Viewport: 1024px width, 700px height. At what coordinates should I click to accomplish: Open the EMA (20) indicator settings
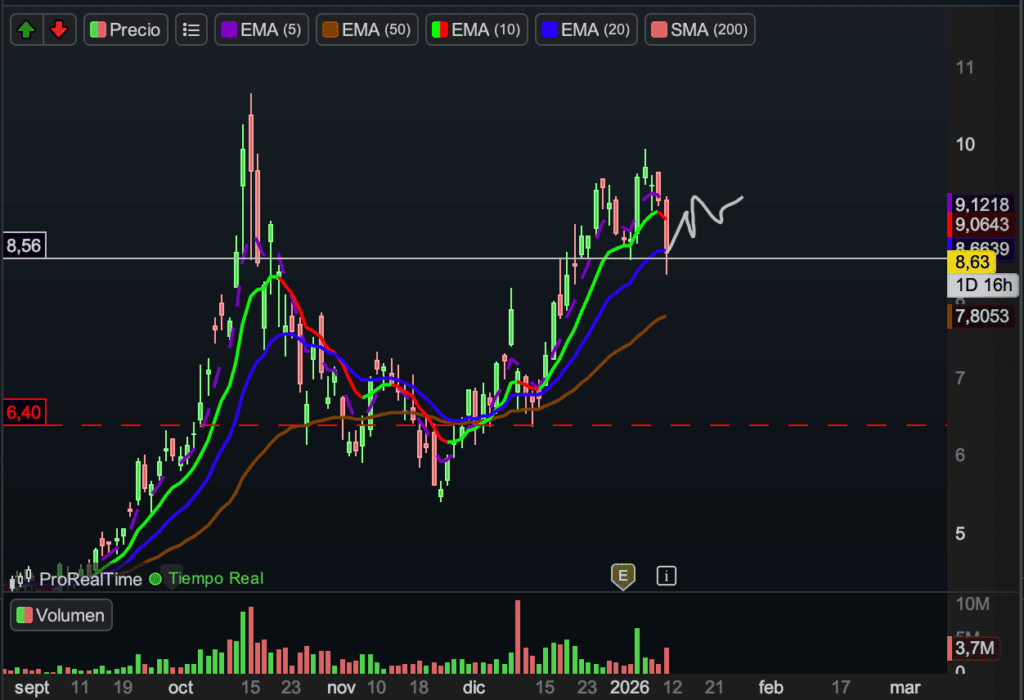[586, 30]
